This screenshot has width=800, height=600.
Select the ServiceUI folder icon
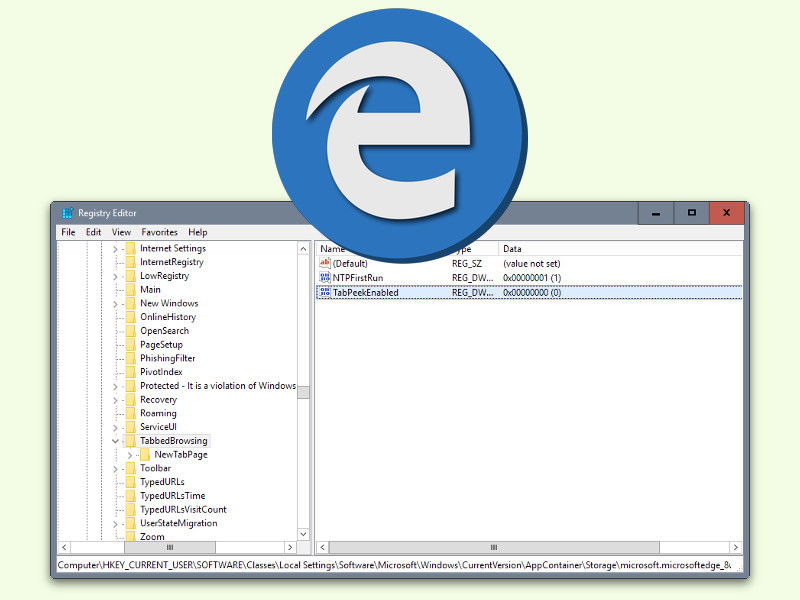coord(131,428)
